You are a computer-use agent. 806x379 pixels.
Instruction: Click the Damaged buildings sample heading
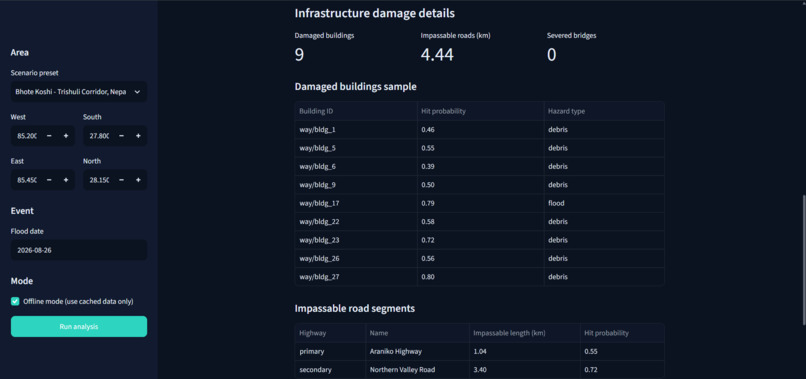coord(356,87)
